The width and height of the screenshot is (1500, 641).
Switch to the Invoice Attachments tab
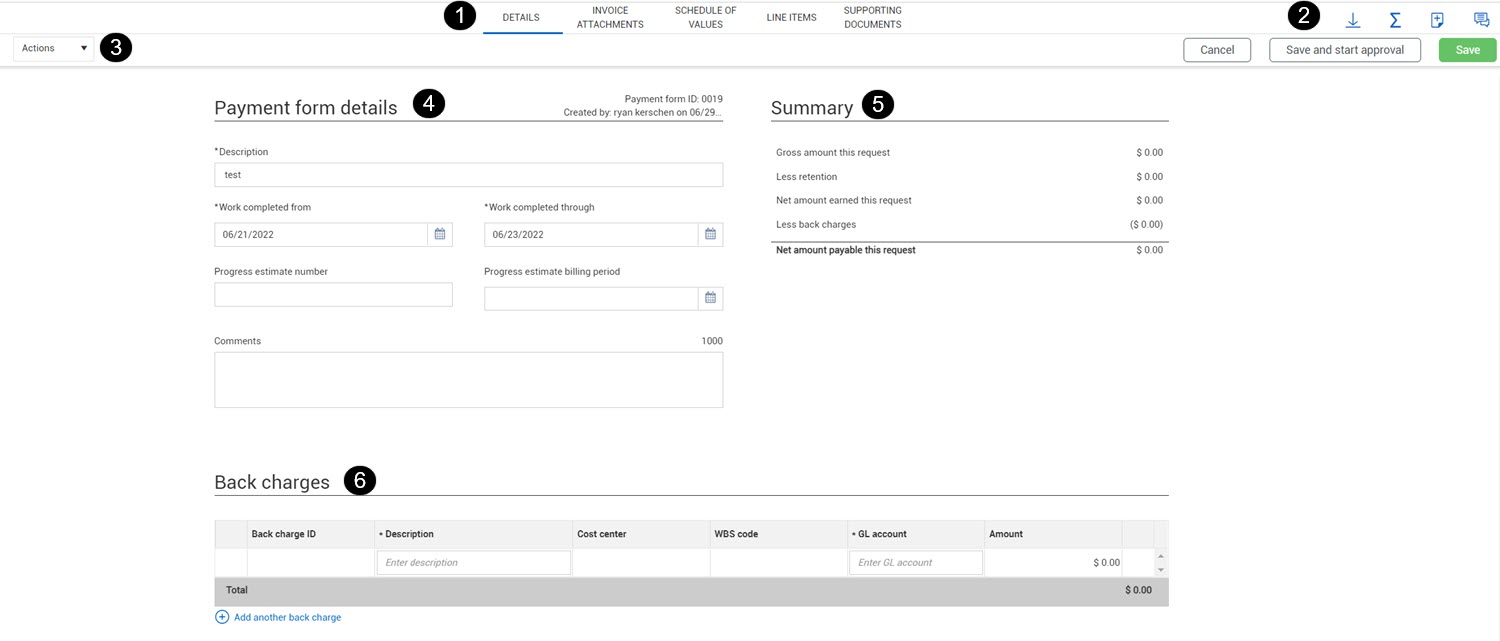click(x=610, y=17)
